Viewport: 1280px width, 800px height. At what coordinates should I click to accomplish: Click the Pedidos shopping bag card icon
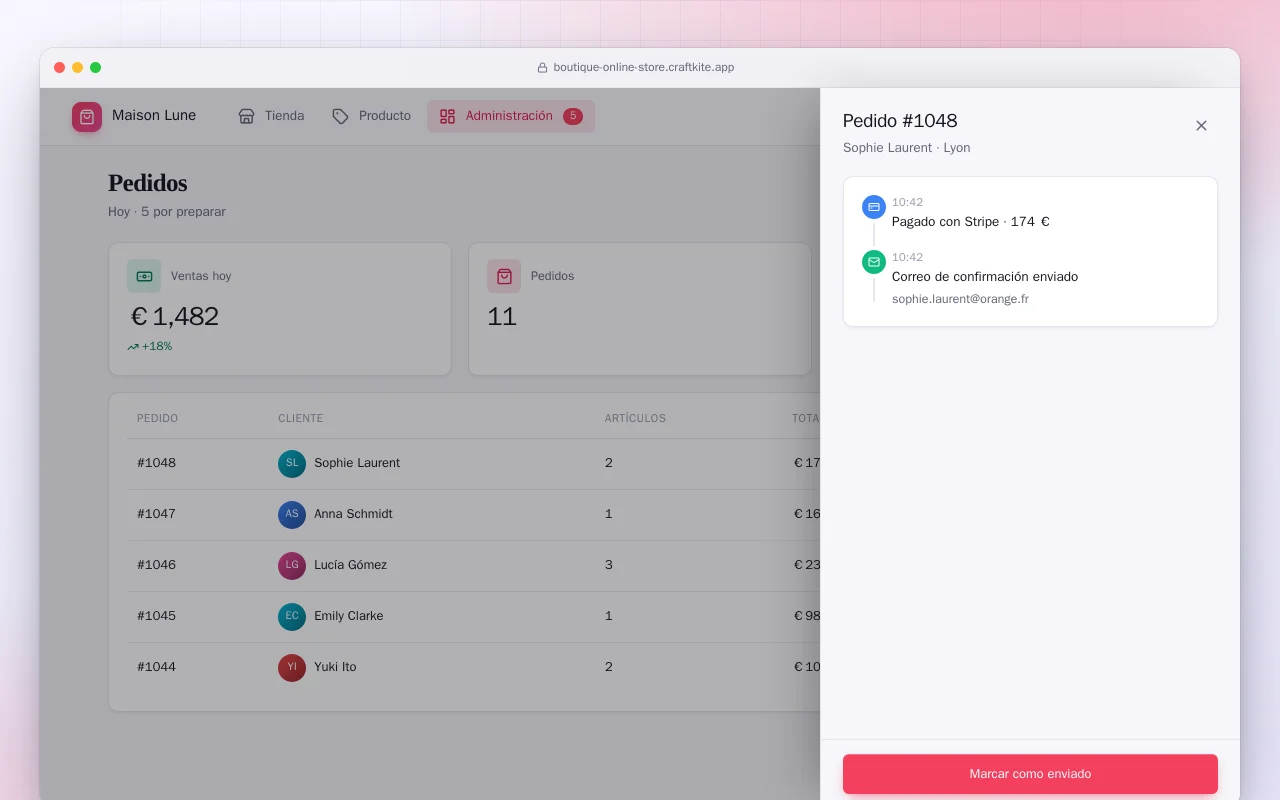504,276
